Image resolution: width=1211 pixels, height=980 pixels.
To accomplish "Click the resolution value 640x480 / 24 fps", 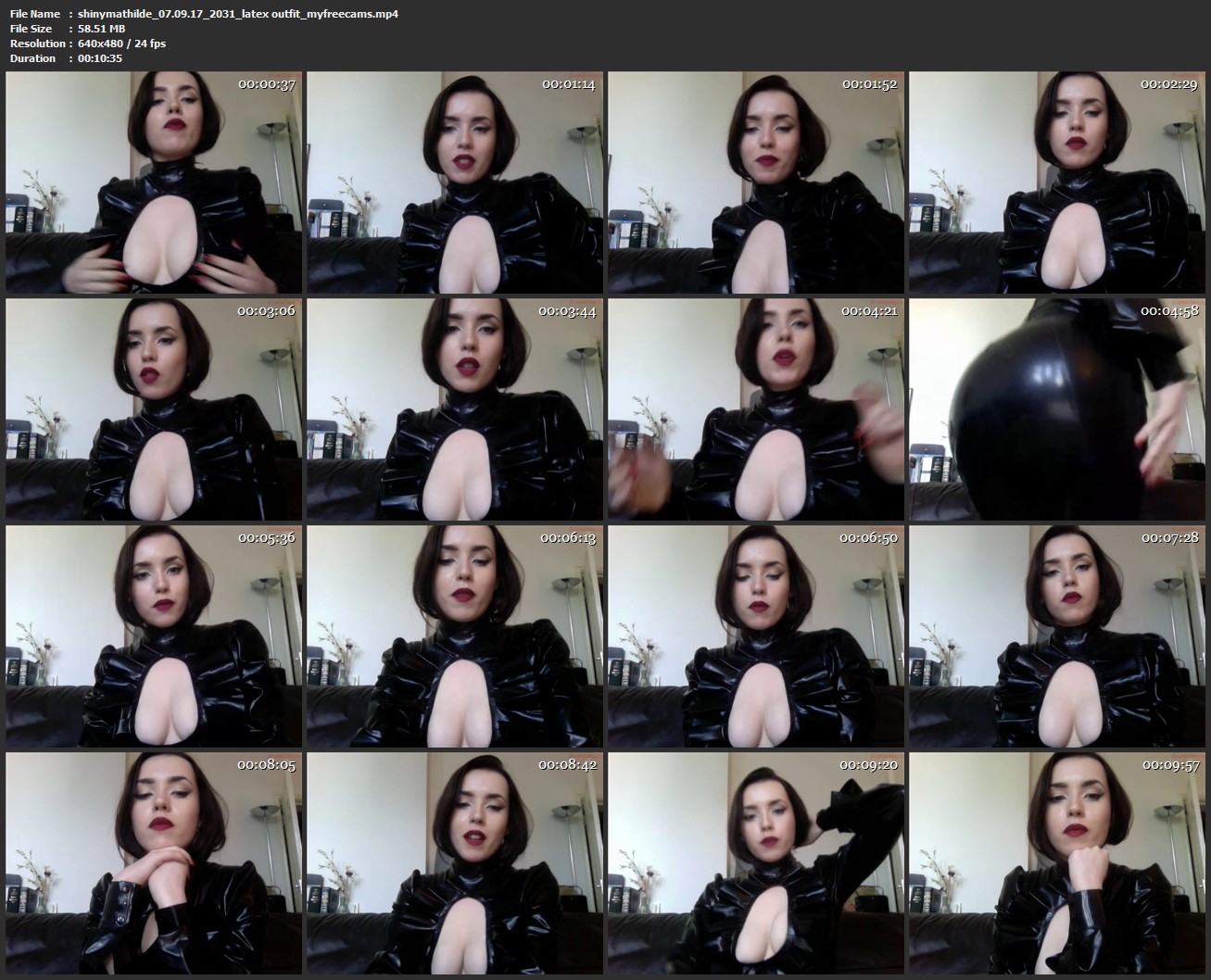I will pos(122,44).
